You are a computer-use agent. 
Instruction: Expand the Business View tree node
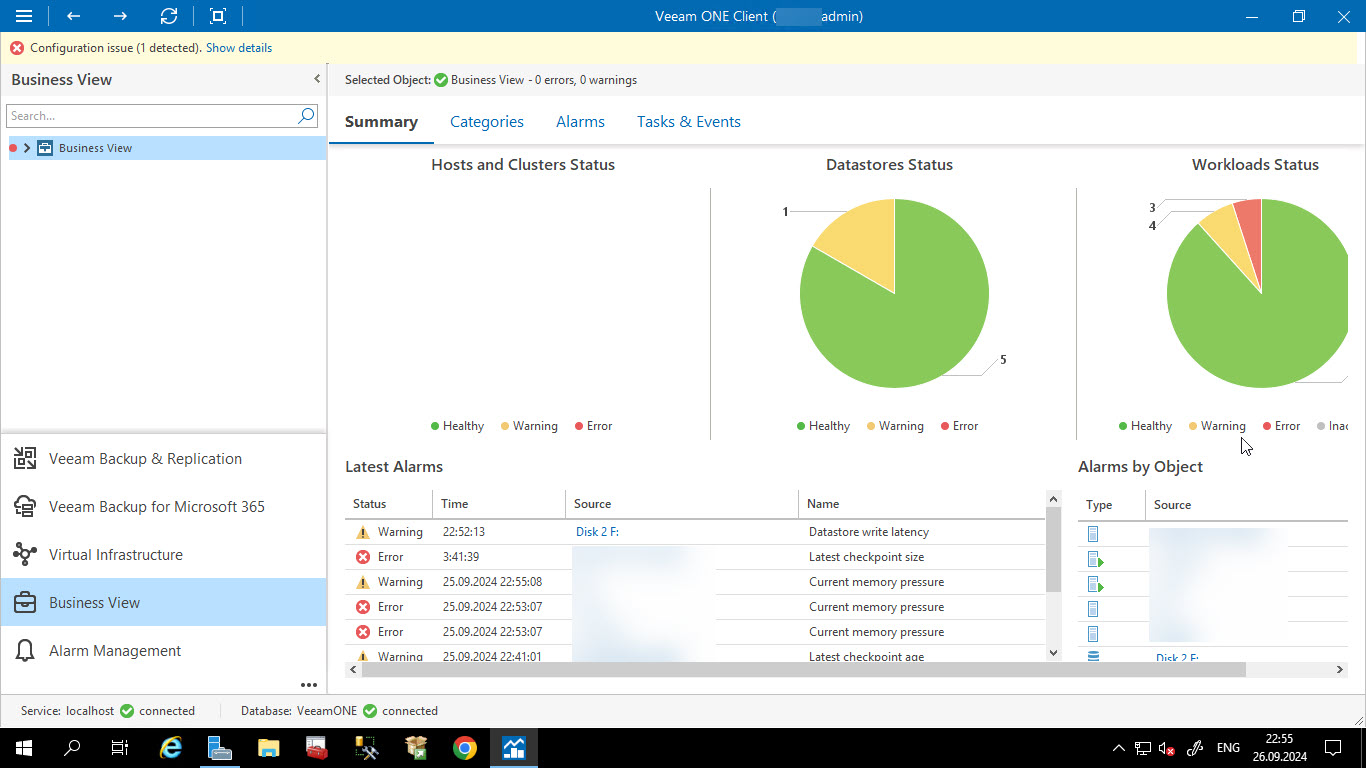(x=27, y=148)
